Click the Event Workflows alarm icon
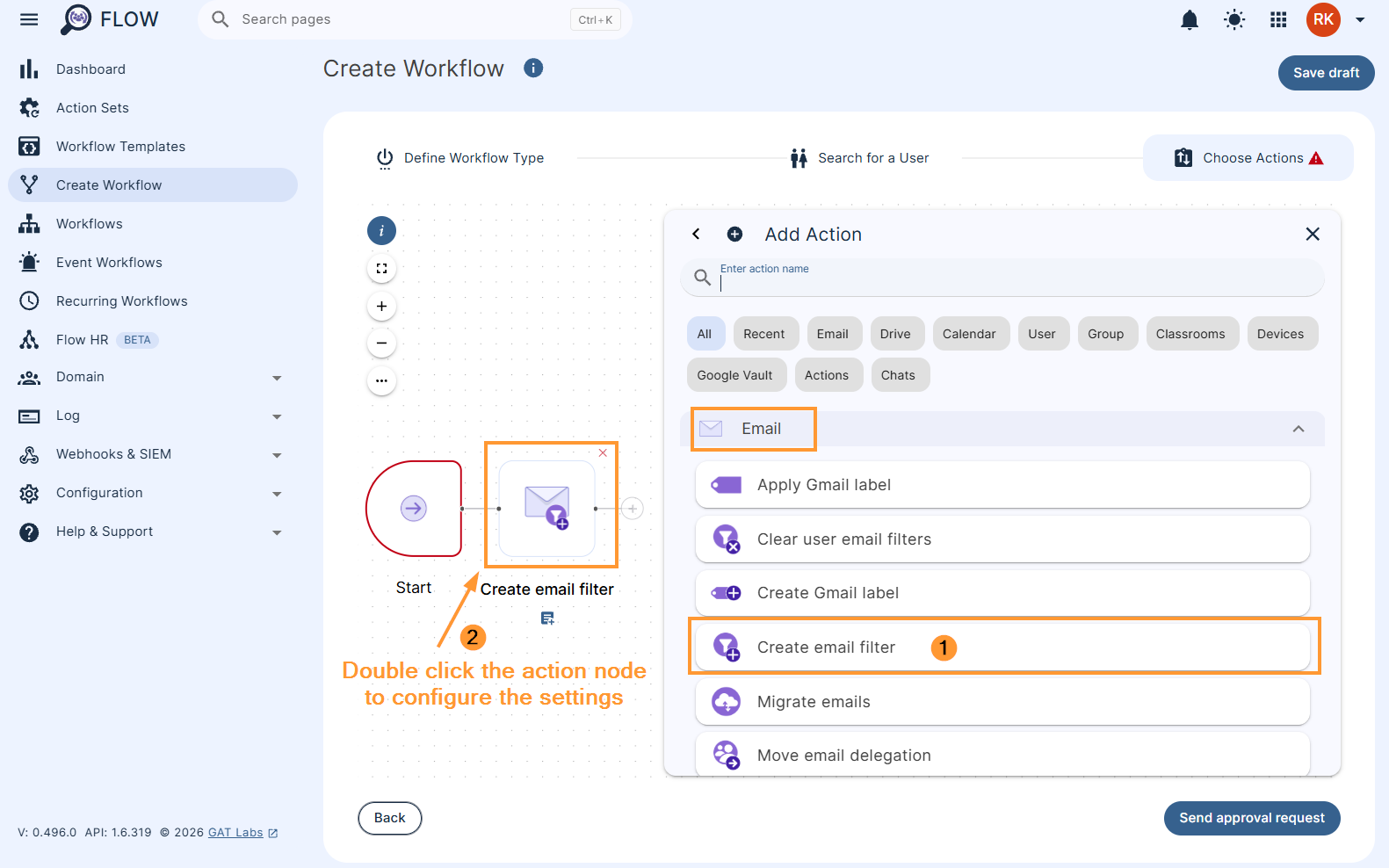1389x868 pixels. tap(29, 262)
